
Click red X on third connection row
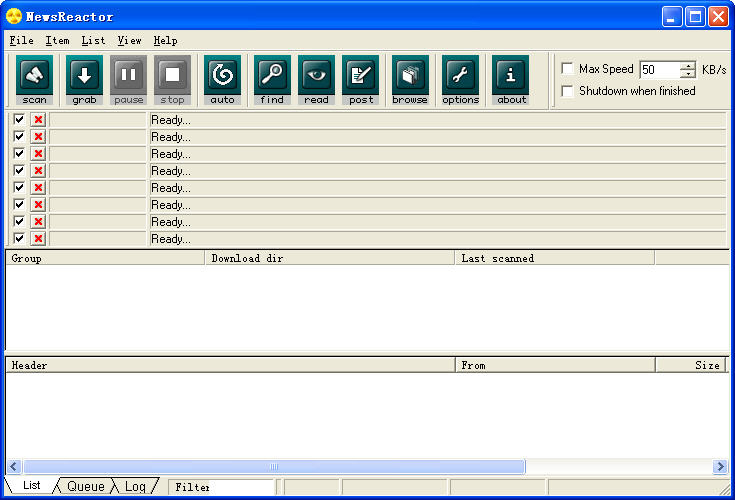[38, 154]
